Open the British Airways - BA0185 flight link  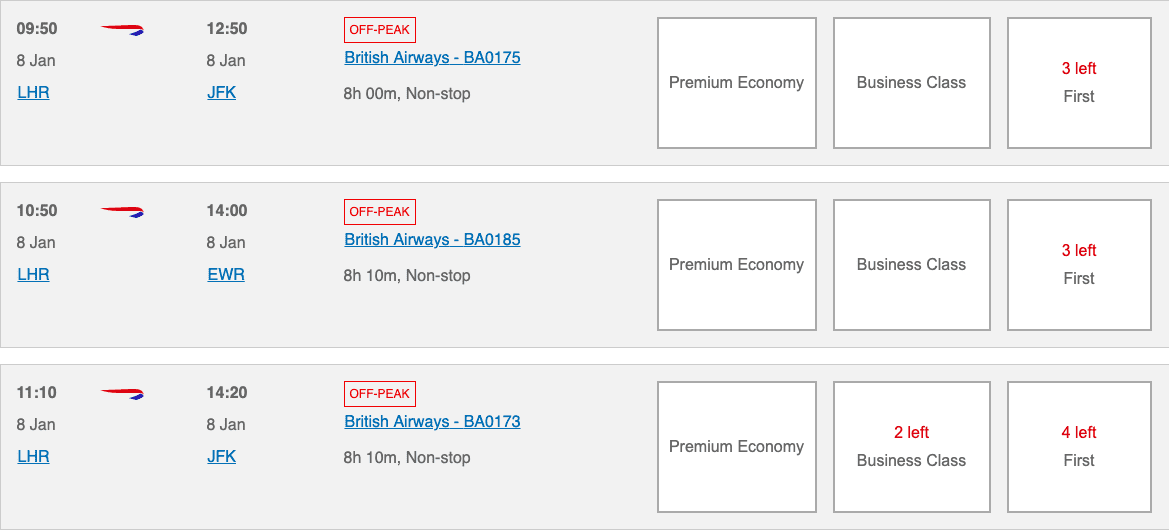tap(432, 240)
